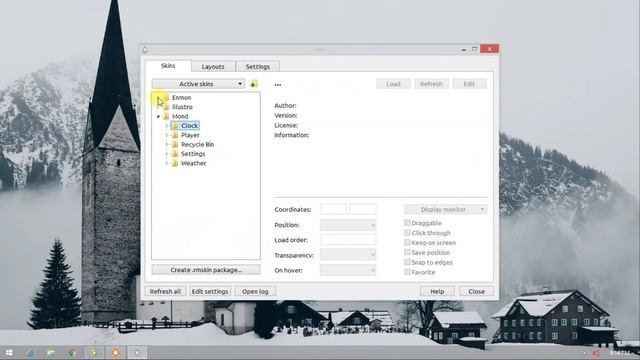Click the Edit button

[x=469, y=84]
